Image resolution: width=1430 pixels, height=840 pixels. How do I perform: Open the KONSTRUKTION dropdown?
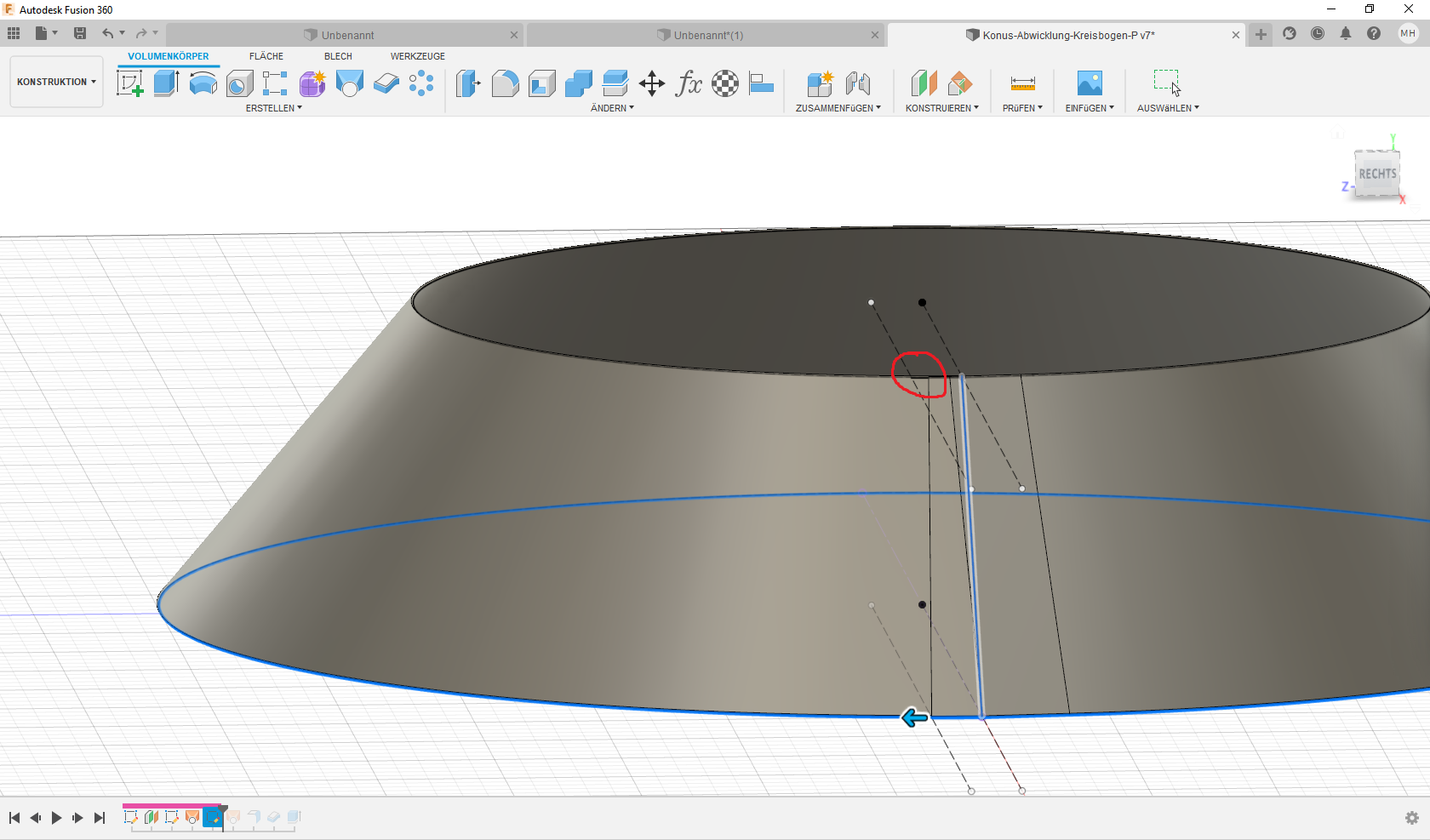tap(55, 82)
